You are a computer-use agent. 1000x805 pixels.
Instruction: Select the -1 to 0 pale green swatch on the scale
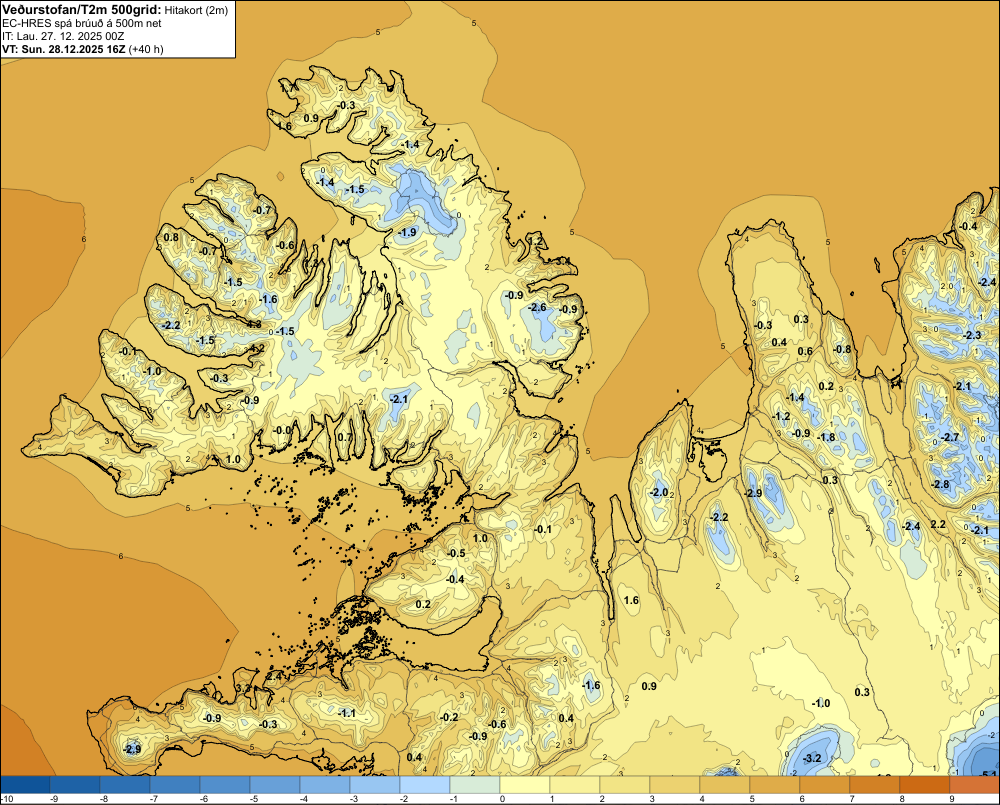click(475, 784)
